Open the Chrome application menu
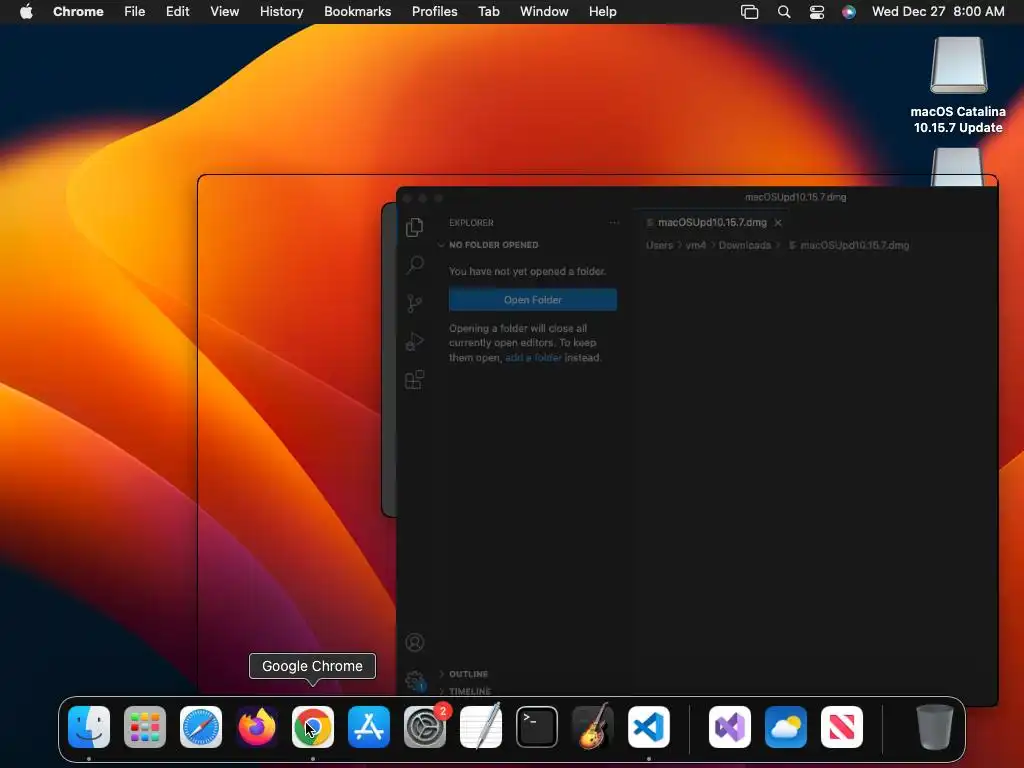1024x768 pixels. (78, 12)
